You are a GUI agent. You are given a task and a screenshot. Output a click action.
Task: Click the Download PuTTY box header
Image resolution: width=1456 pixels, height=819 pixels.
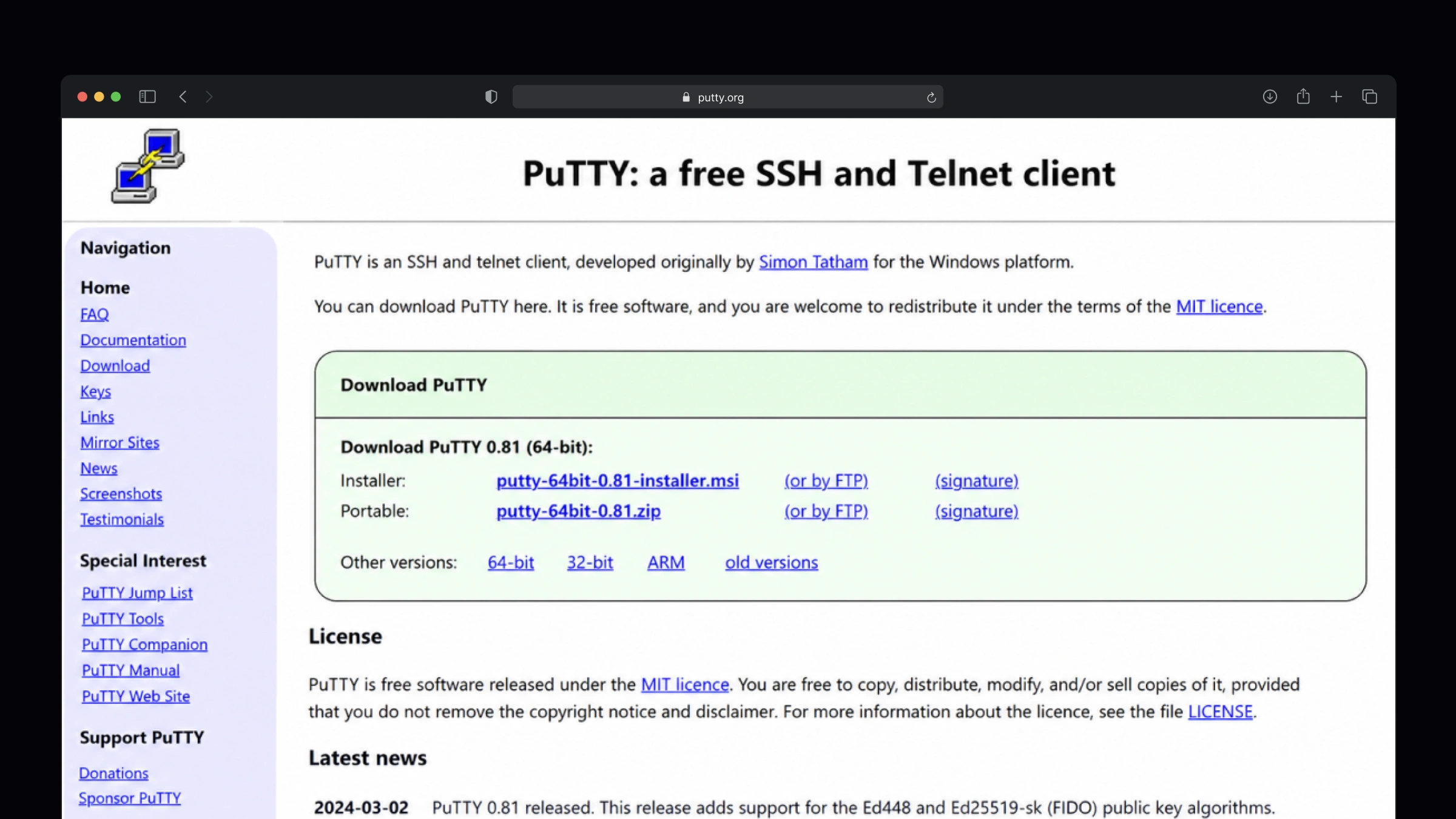click(x=840, y=385)
